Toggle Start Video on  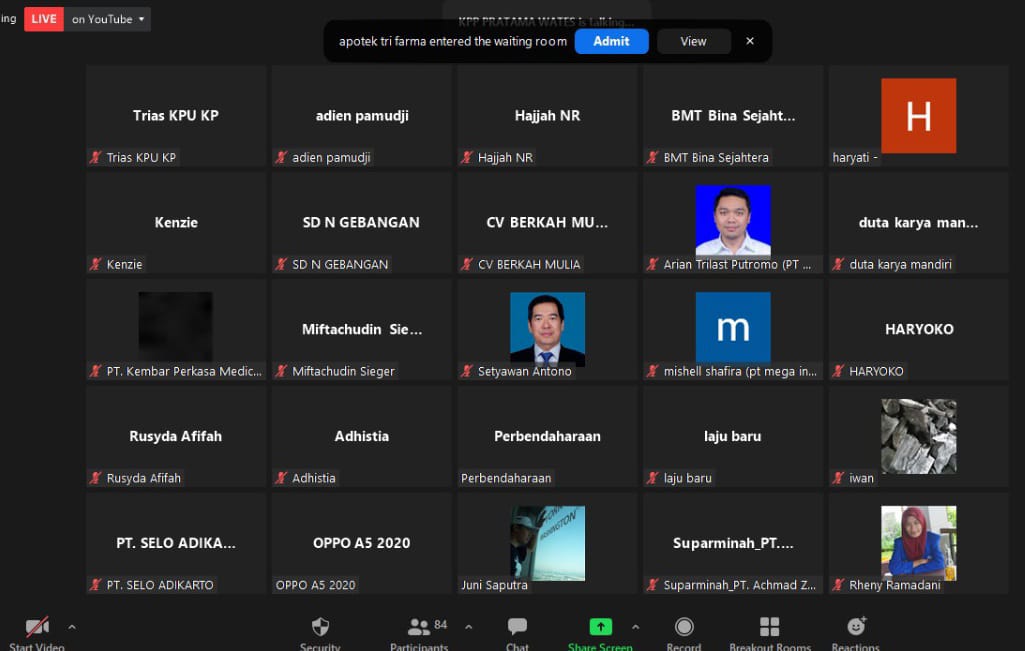pyautogui.click(x=37, y=628)
